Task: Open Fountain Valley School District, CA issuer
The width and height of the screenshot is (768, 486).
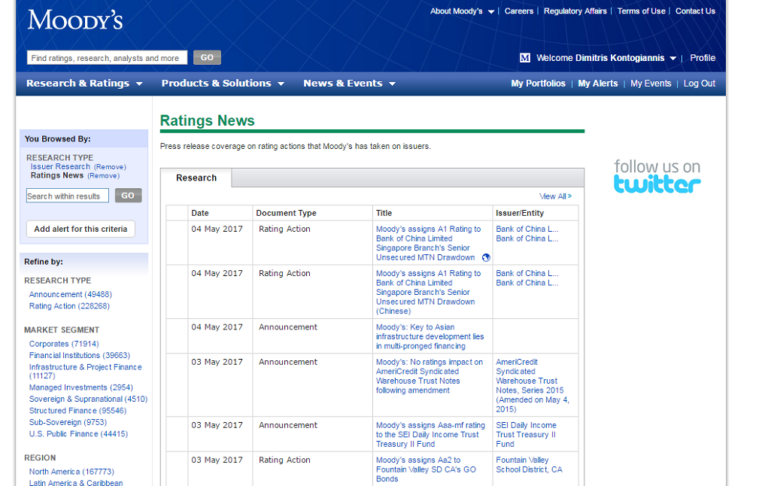Action: [x=529, y=465]
